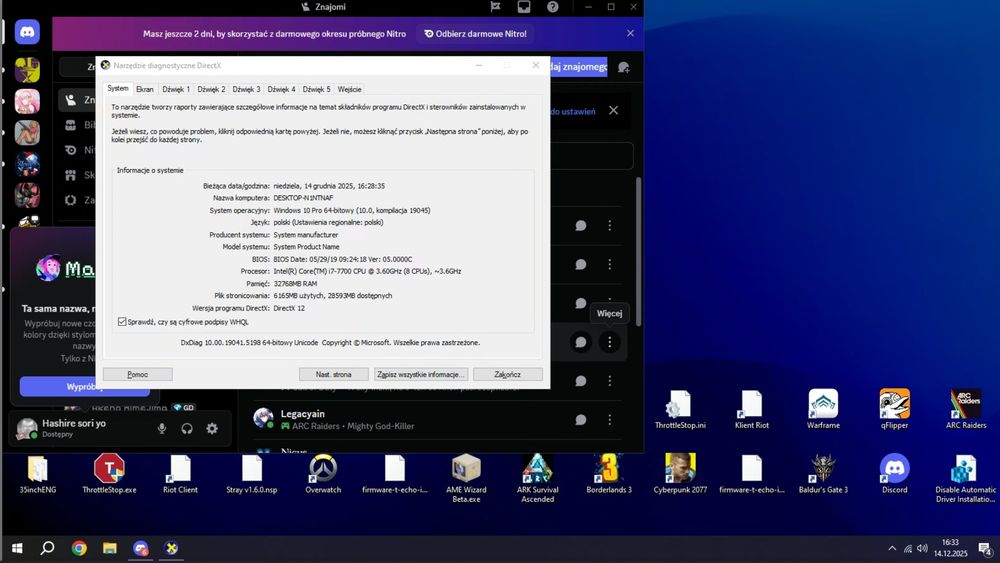Switch to the Ekran tab in DxDiag
This screenshot has width=1000, height=563.
tap(145, 89)
